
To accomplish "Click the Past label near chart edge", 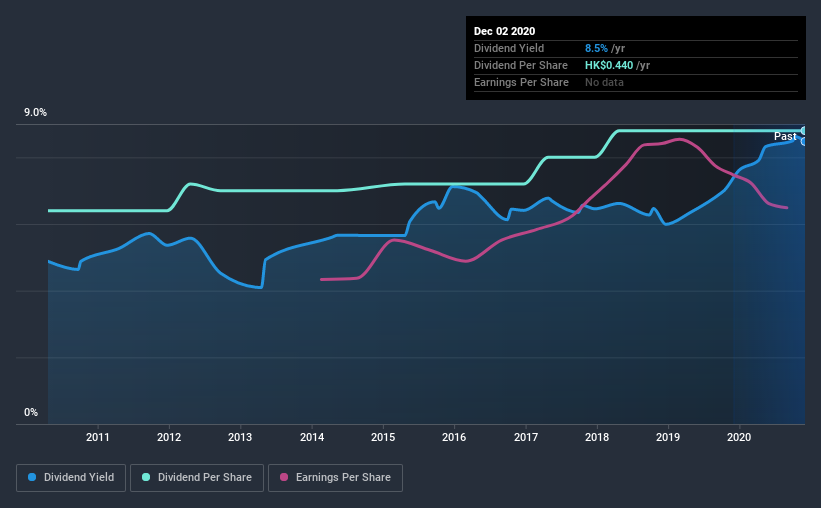I will [785, 137].
